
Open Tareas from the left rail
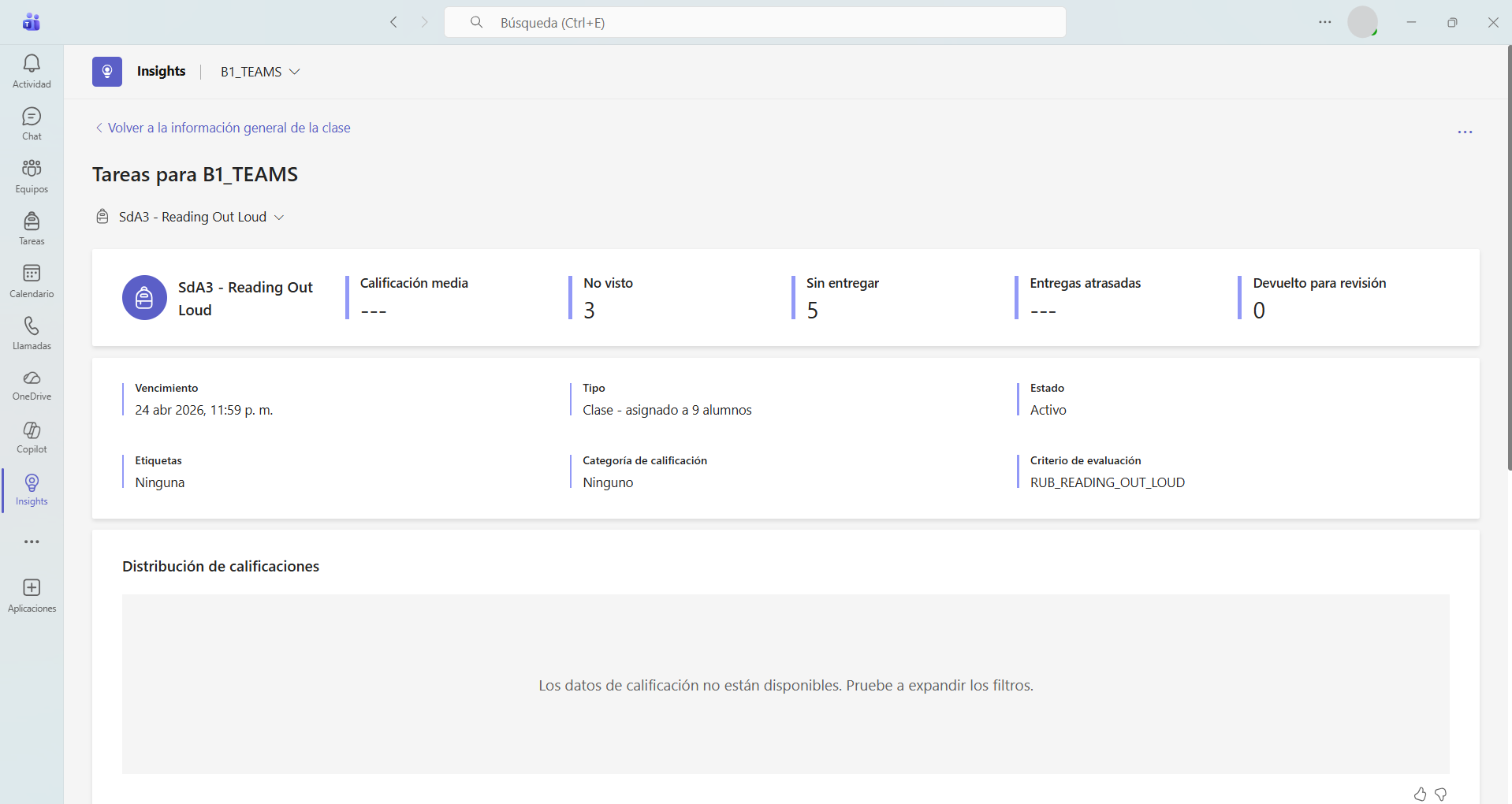click(x=32, y=229)
